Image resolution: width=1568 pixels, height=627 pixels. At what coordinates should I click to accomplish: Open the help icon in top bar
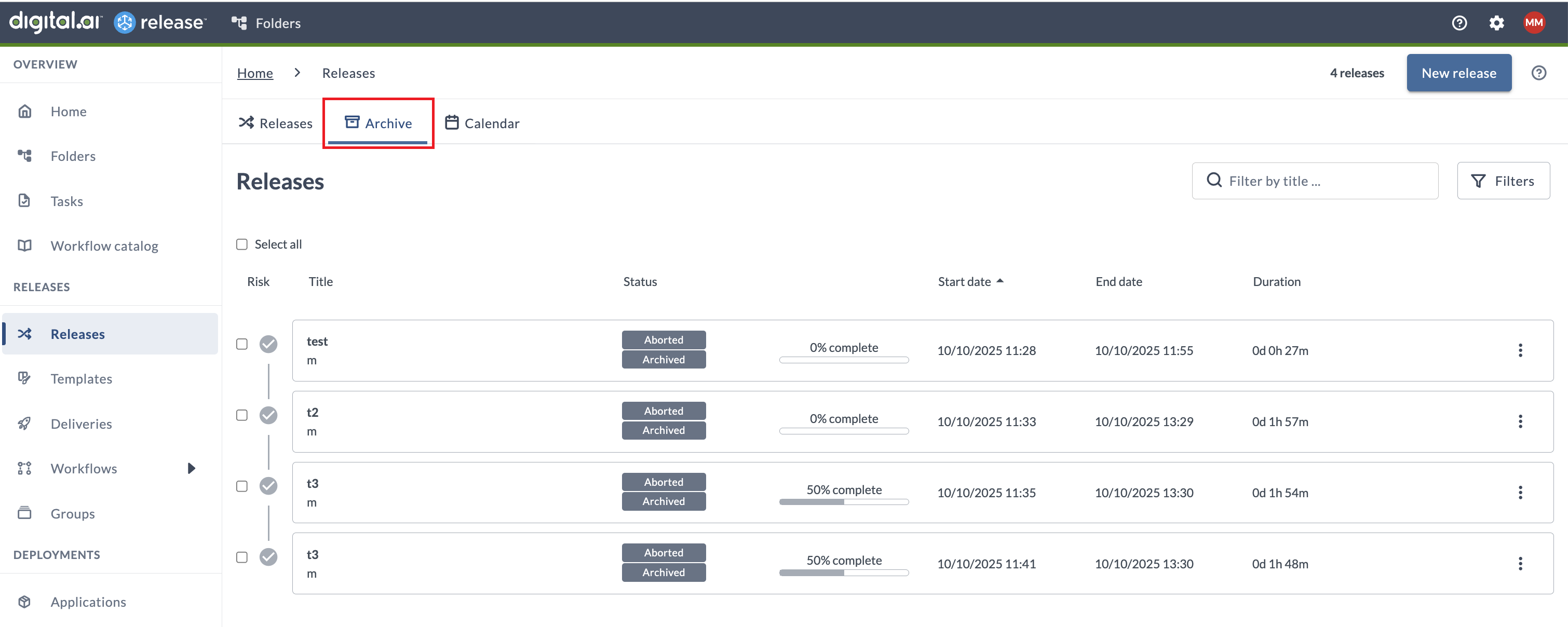[x=1459, y=23]
